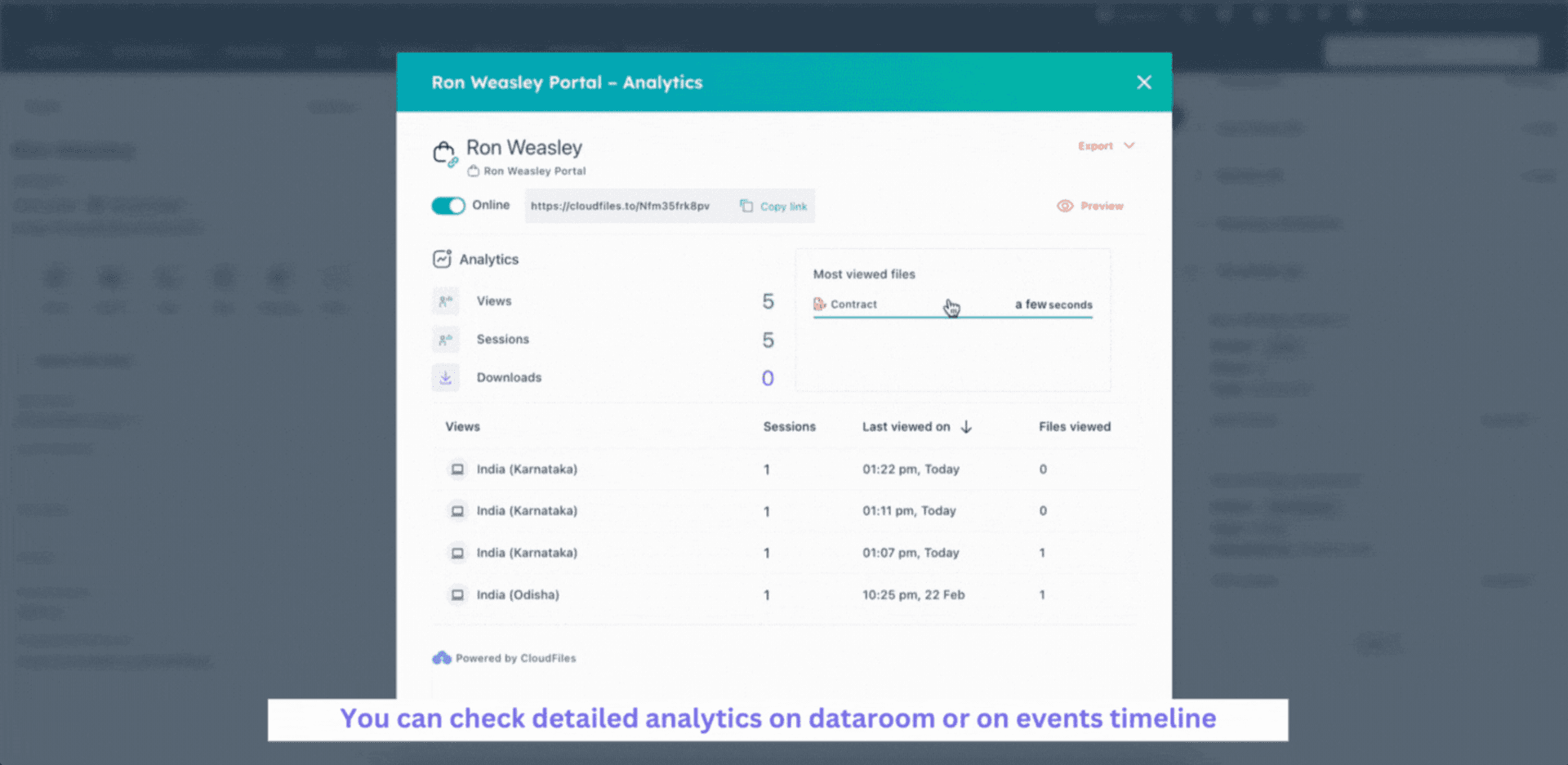Click the Contract PDF file icon

pos(819,305)
